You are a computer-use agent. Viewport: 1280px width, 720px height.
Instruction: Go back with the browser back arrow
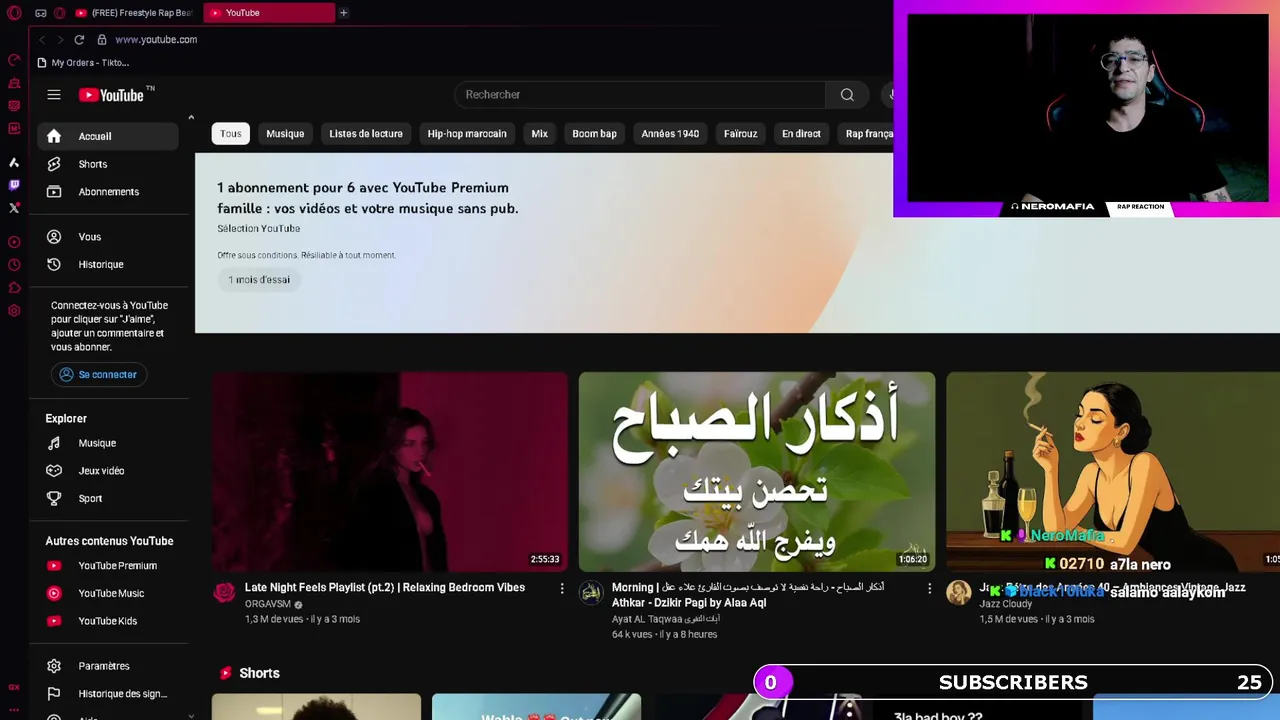click(x=42, y=40)
